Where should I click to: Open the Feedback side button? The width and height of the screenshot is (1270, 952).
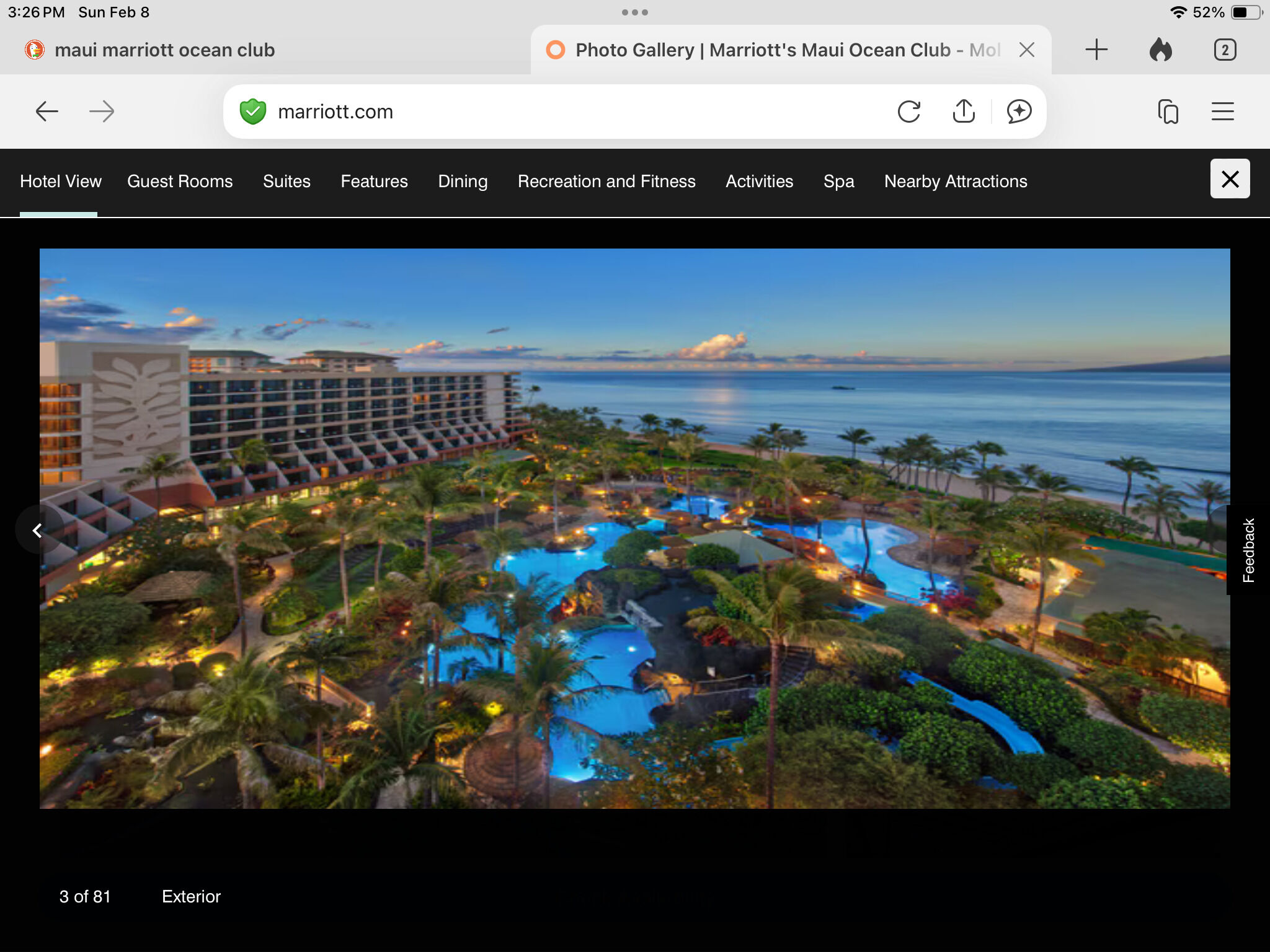[1248, 550]
